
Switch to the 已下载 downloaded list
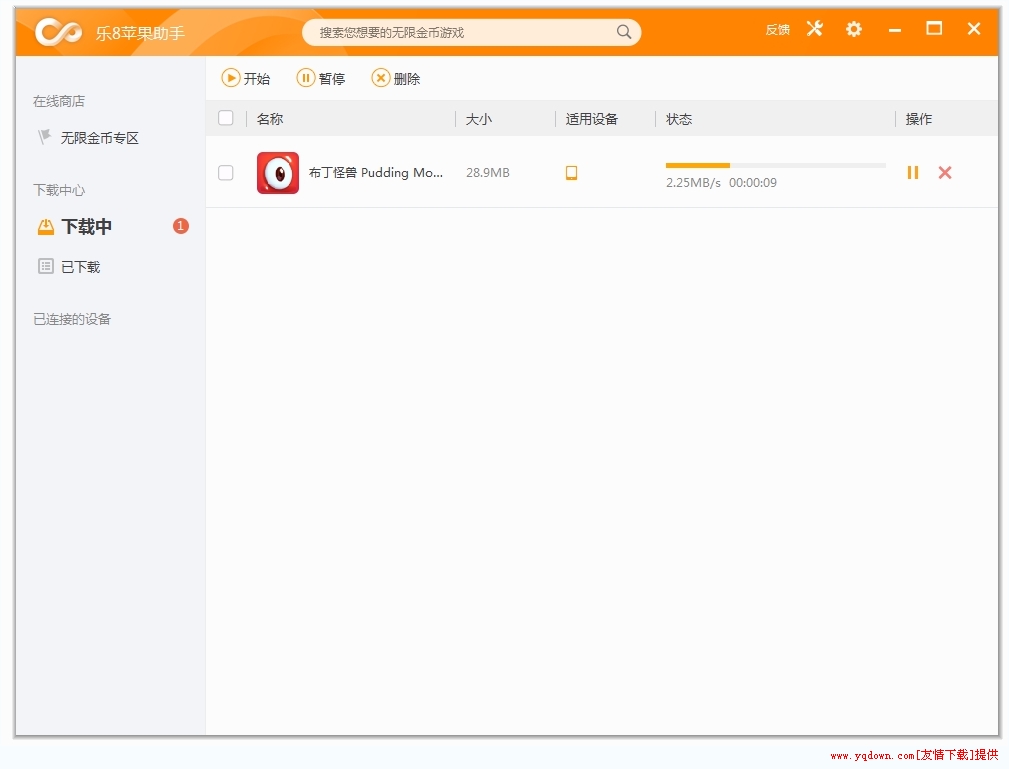[80, 267]
